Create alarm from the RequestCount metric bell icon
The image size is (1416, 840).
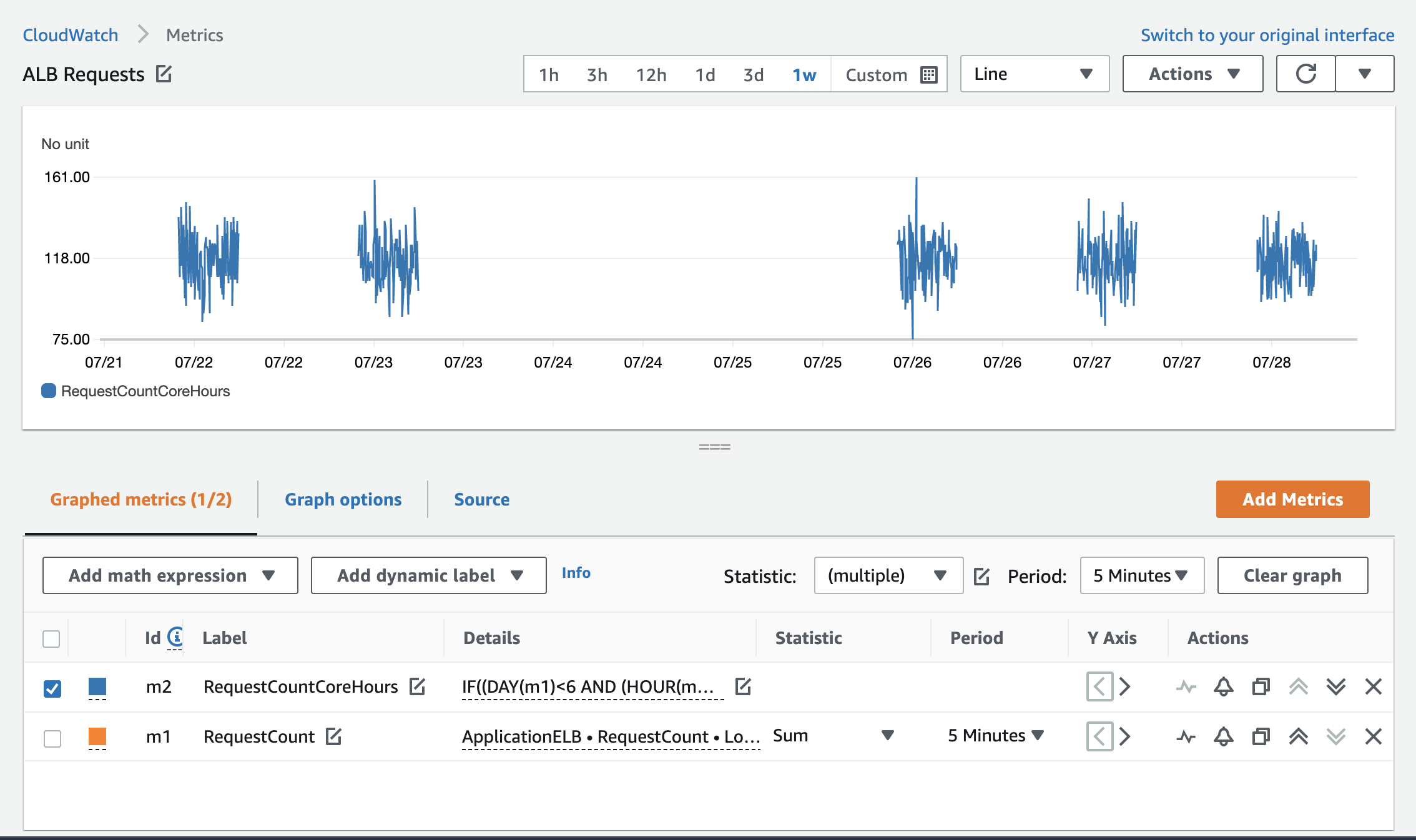(x=1223, y=737)
